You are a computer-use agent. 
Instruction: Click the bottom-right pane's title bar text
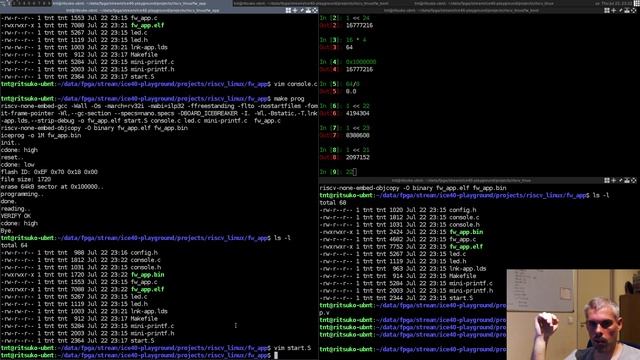pos(461,180)
